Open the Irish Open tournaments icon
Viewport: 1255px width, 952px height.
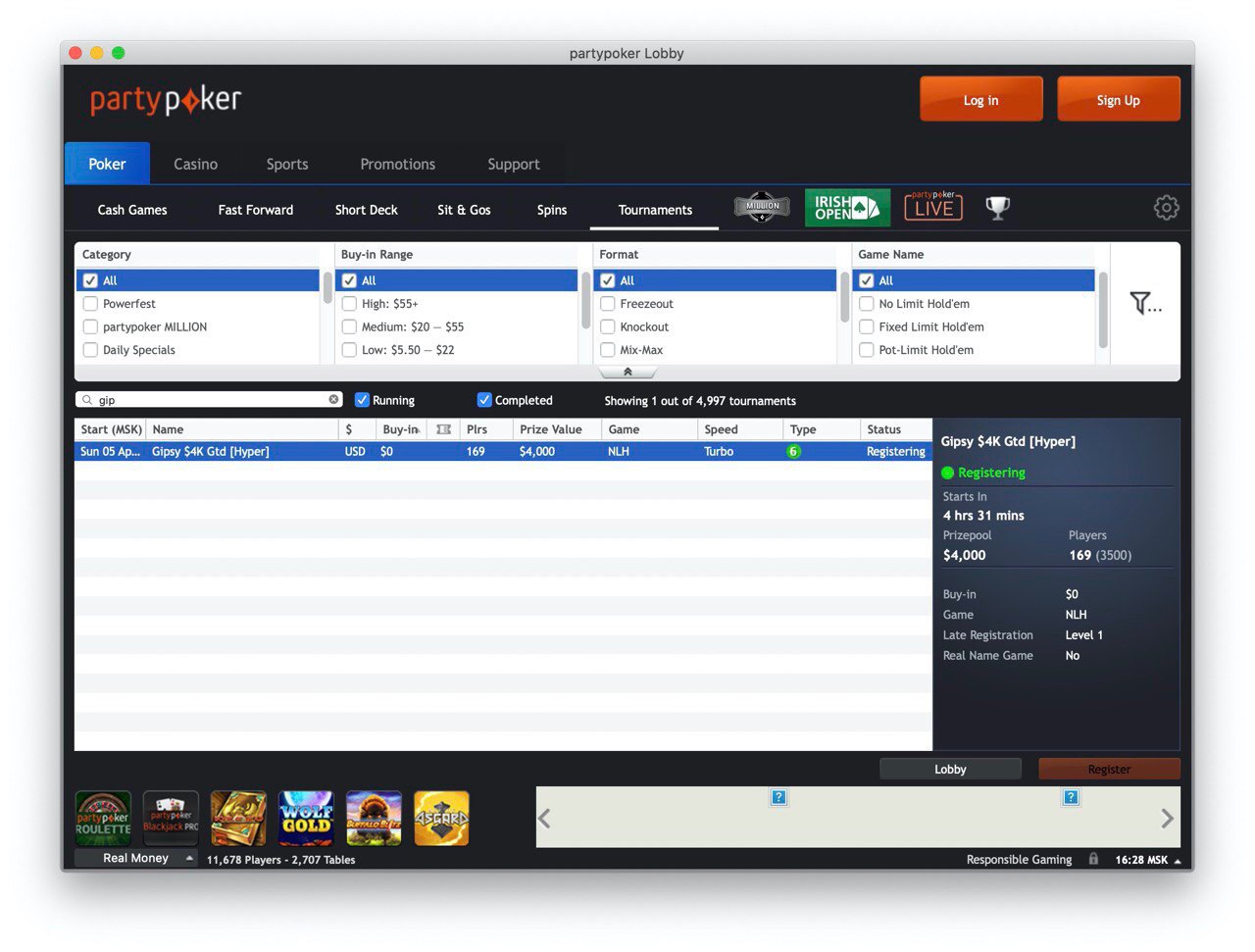point(847,207)
